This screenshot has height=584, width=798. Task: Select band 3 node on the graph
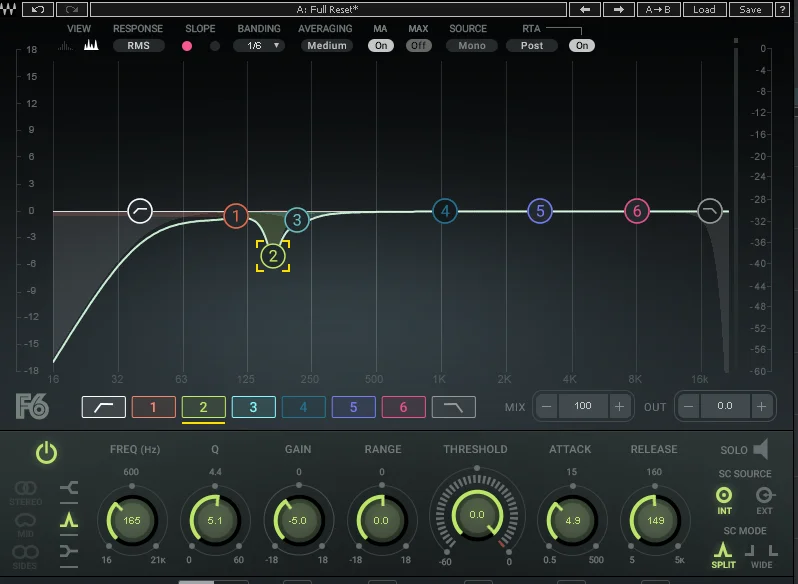297,220
